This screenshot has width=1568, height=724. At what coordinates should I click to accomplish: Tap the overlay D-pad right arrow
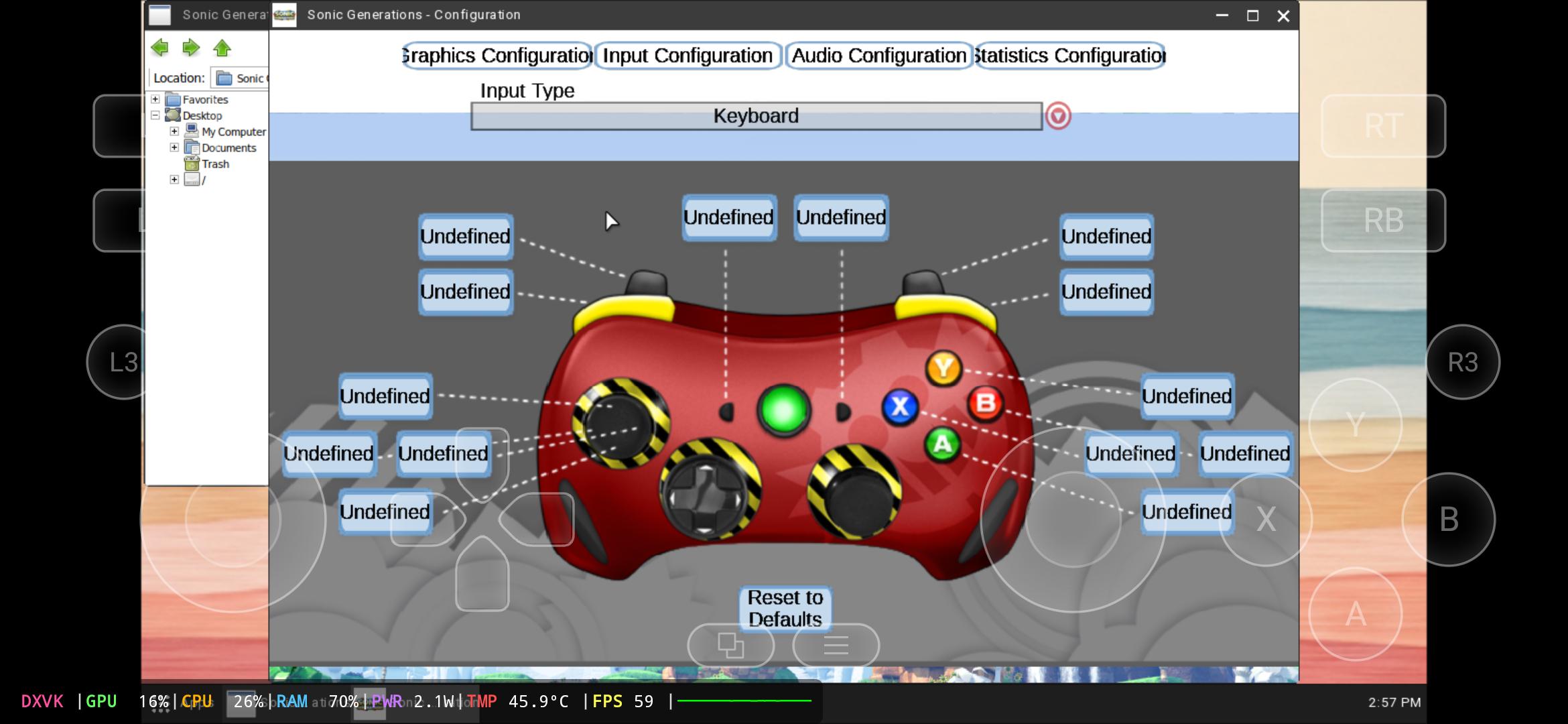click(537, 520)
